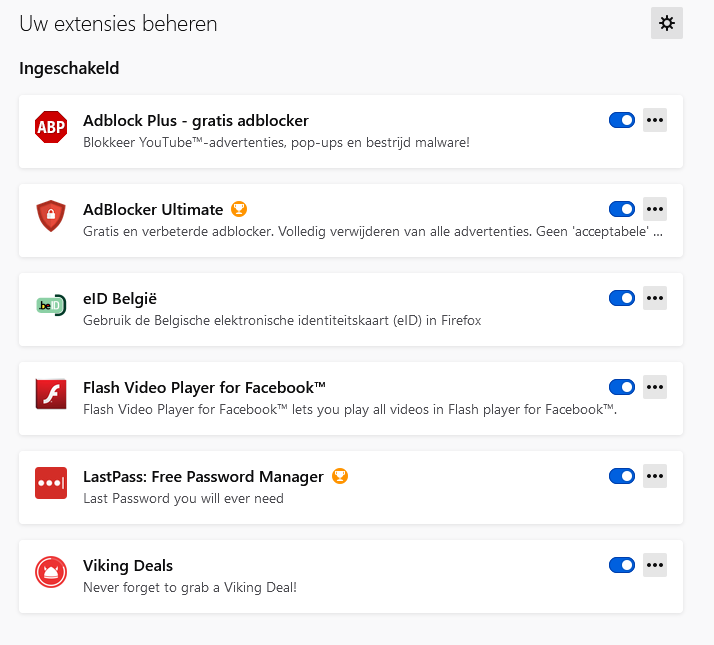Disable the Viking Deals toggle switch
The height and width of the screenshot is (645, 714).
click(x=622, y=565)
